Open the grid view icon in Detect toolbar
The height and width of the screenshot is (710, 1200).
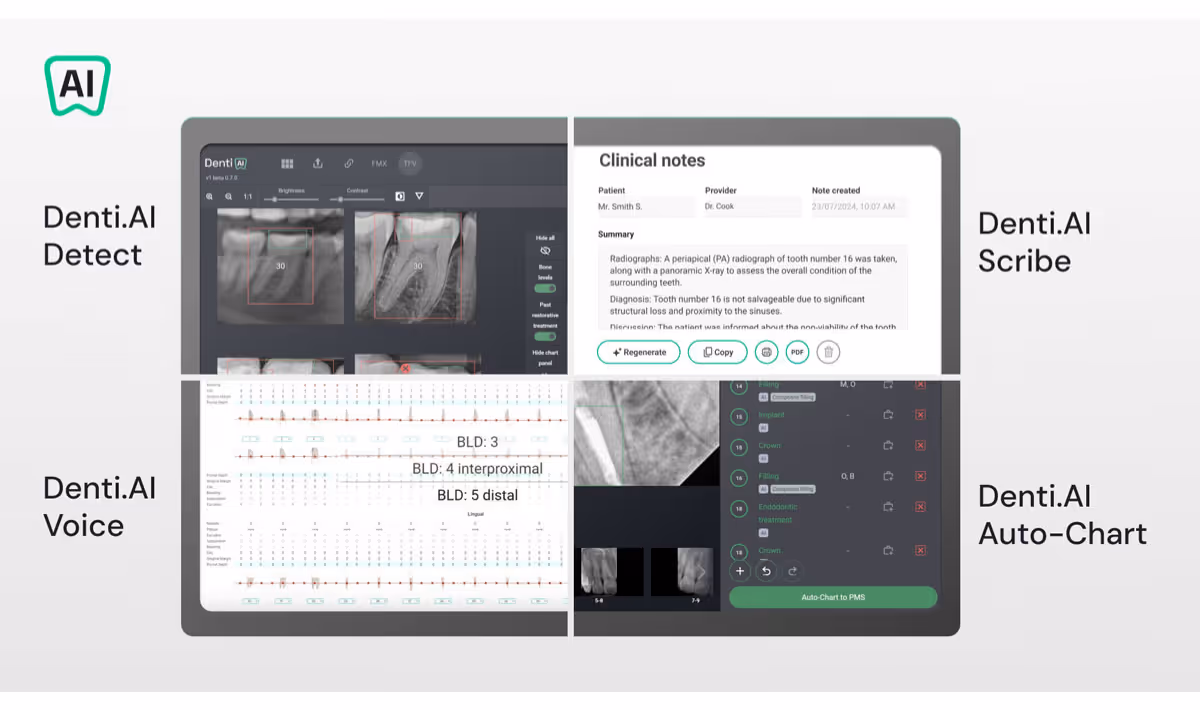coord(287,163)
